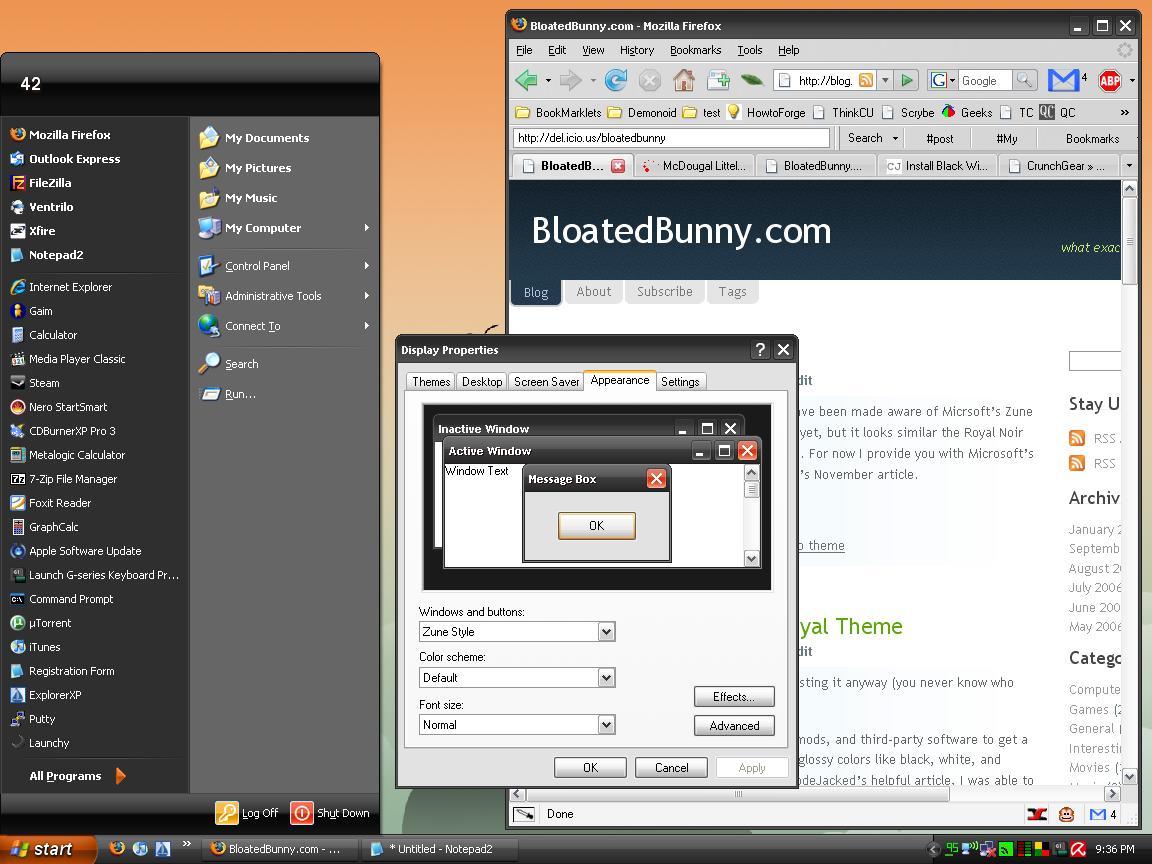Screen dimensions: 1152x864
Task: Click the Shut Down button
Action: click(x=330, y=813)
